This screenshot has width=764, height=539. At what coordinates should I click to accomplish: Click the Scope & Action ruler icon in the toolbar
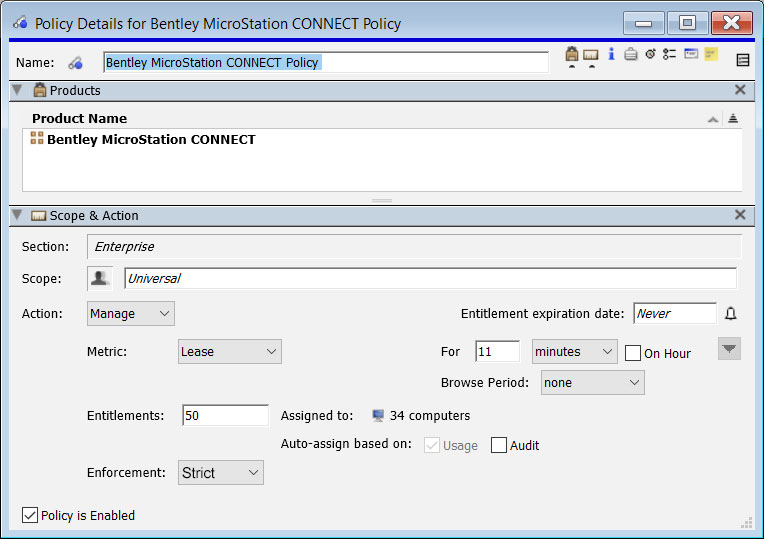pyautogui.click(x=591, y=55)
